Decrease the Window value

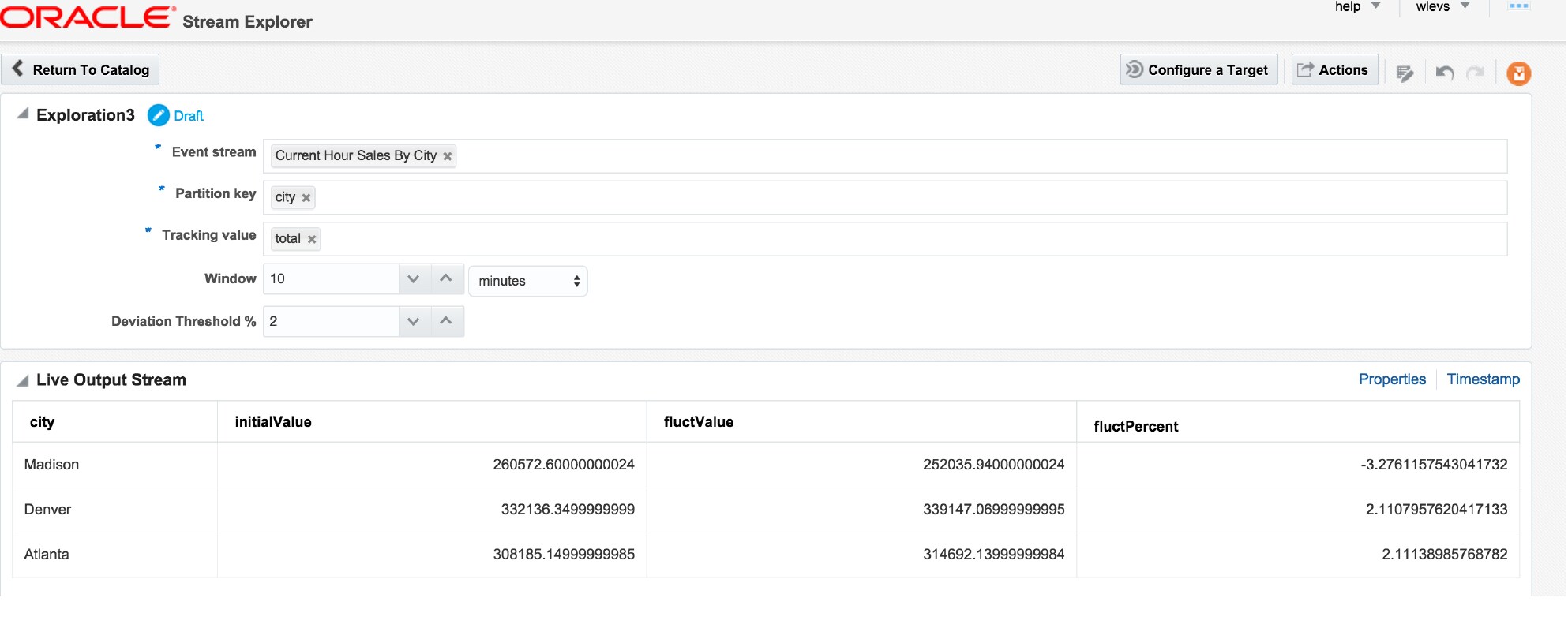tap(414, 278)
